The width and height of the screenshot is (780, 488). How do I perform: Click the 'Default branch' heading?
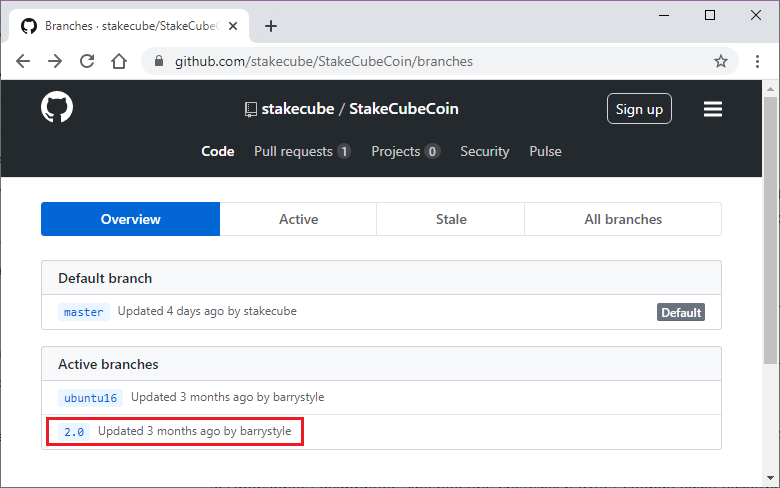tap(105, 278)
